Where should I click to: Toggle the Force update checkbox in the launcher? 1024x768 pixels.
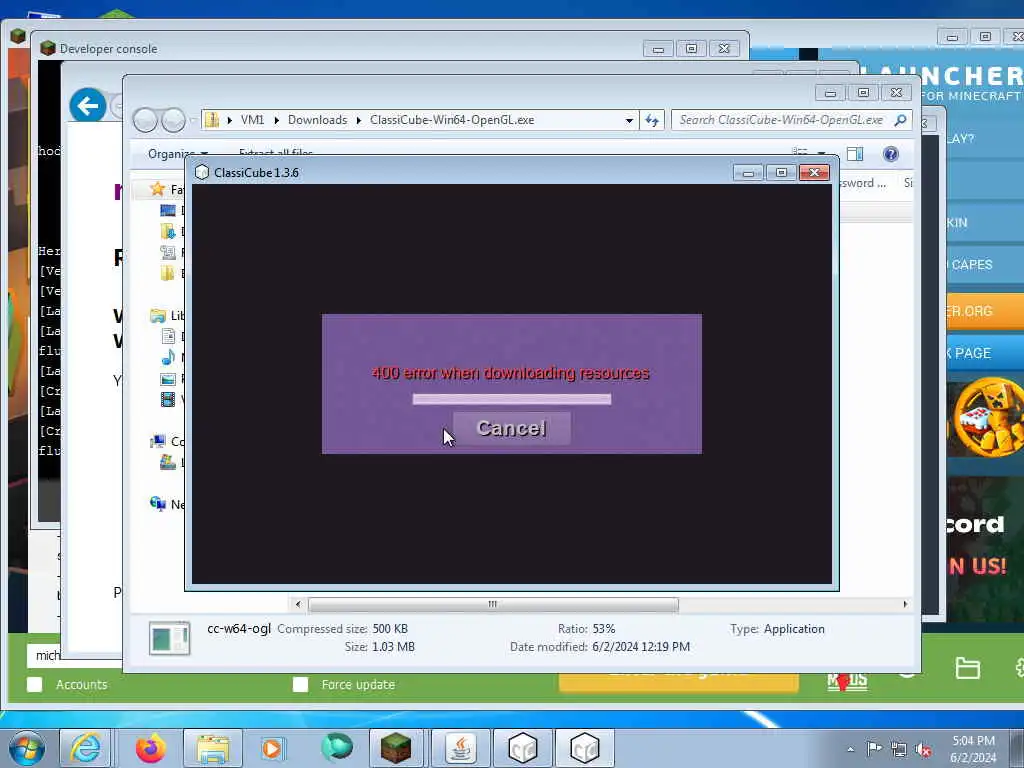[x=300, y=684]
